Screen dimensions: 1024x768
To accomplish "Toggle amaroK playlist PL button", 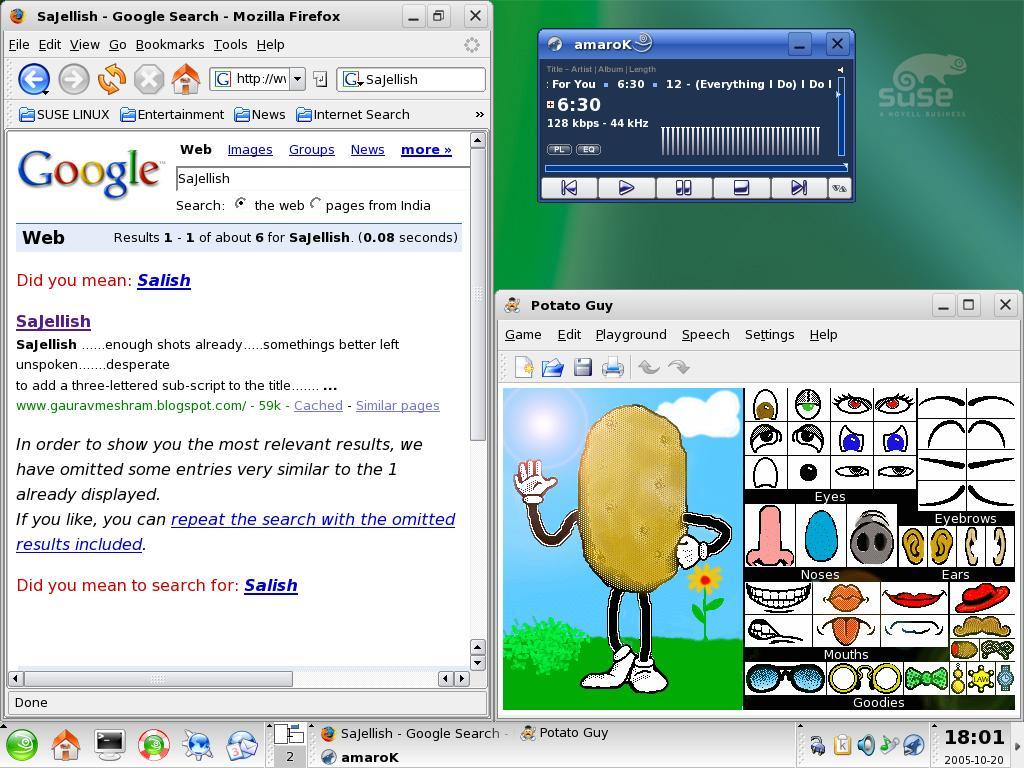I will pos(559,150).
